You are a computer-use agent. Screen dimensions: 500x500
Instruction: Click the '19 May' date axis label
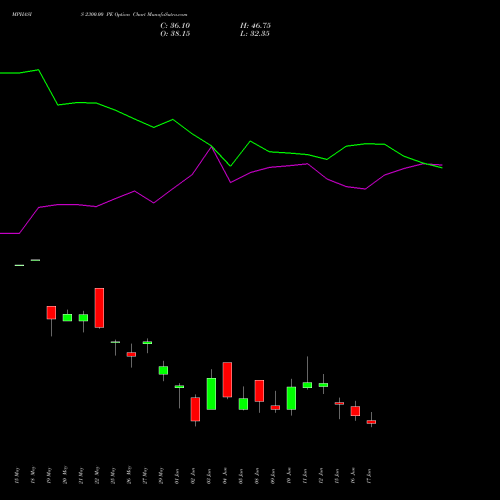click(x=49, y=475)
